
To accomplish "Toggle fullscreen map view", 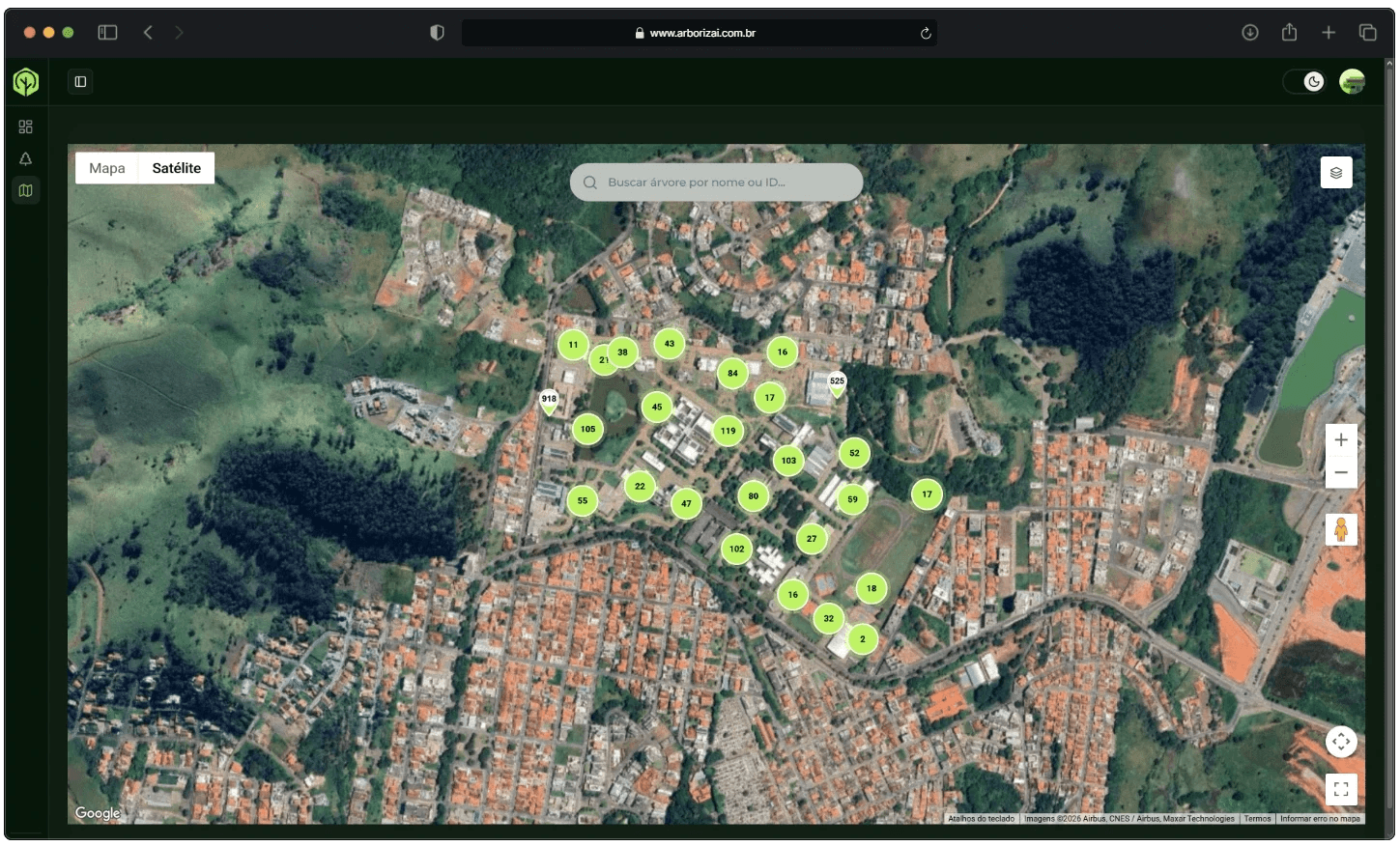I will pos(1341,789).
